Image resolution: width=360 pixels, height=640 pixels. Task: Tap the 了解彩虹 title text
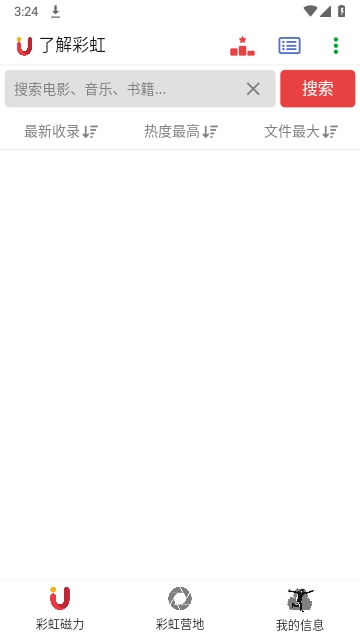72,45
